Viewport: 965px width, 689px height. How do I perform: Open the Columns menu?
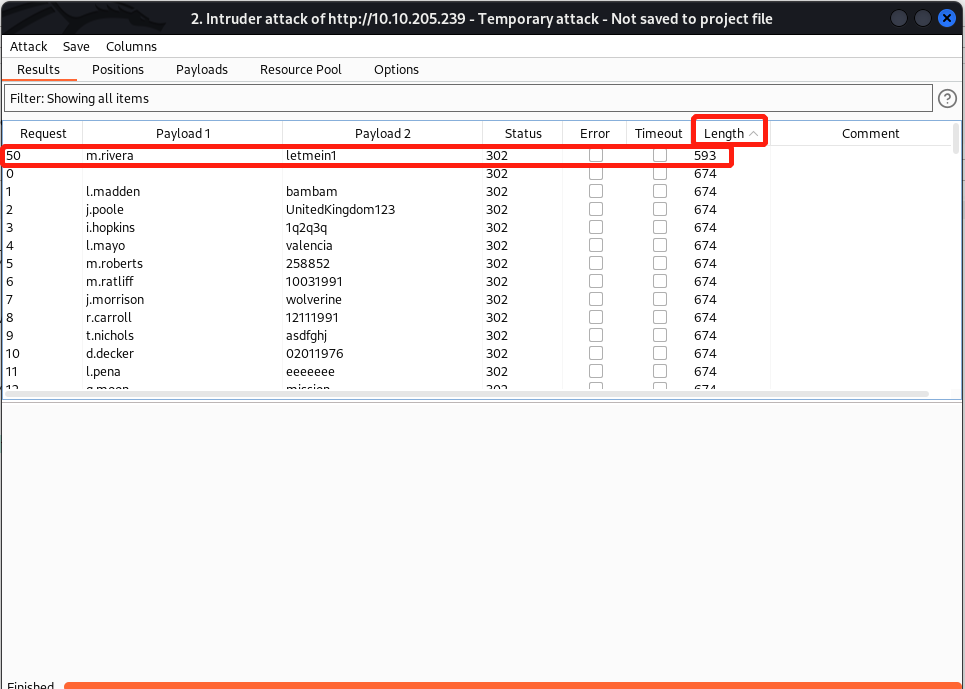click(131, 47)
